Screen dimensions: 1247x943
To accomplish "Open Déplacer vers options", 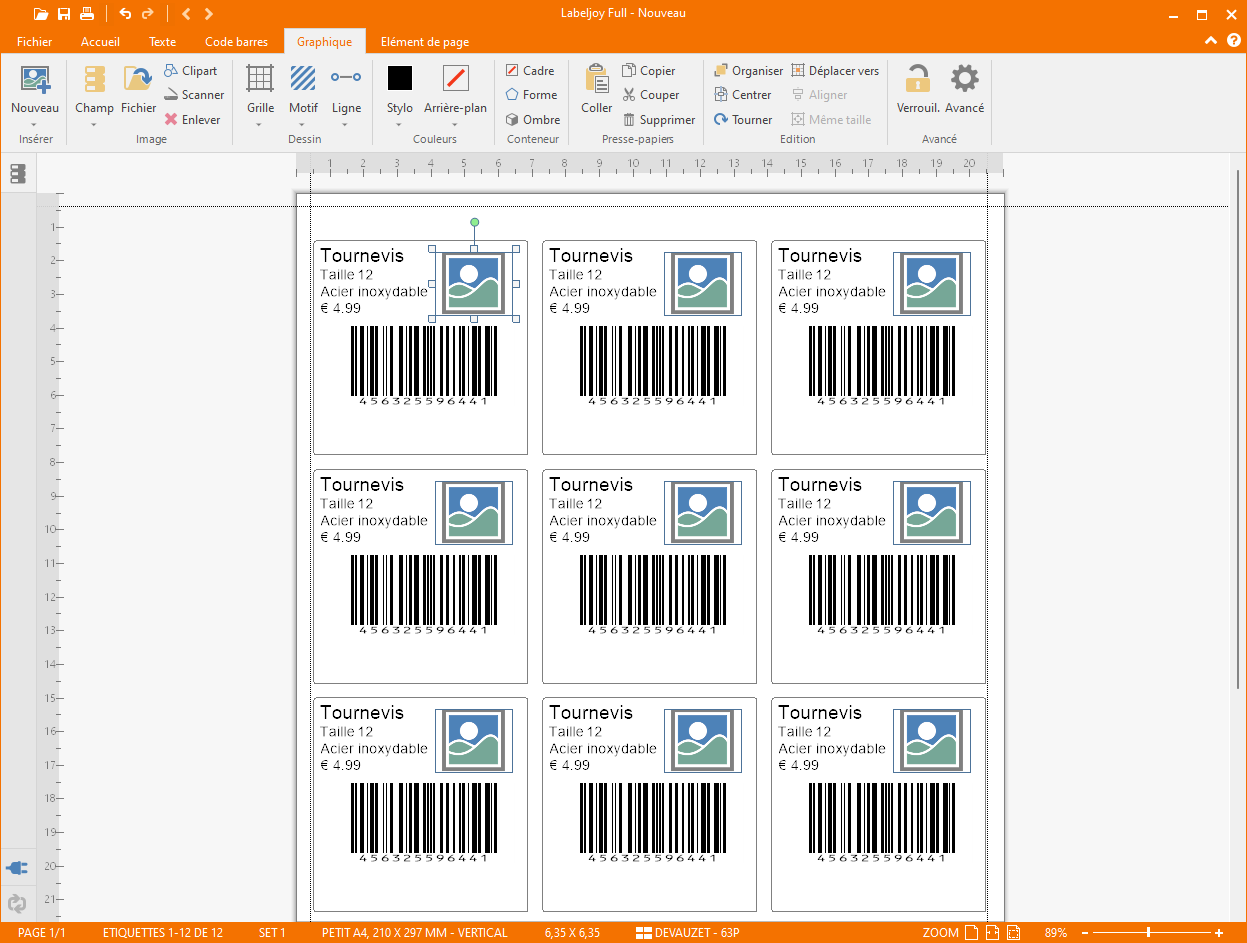I will (x=836, y=71).
